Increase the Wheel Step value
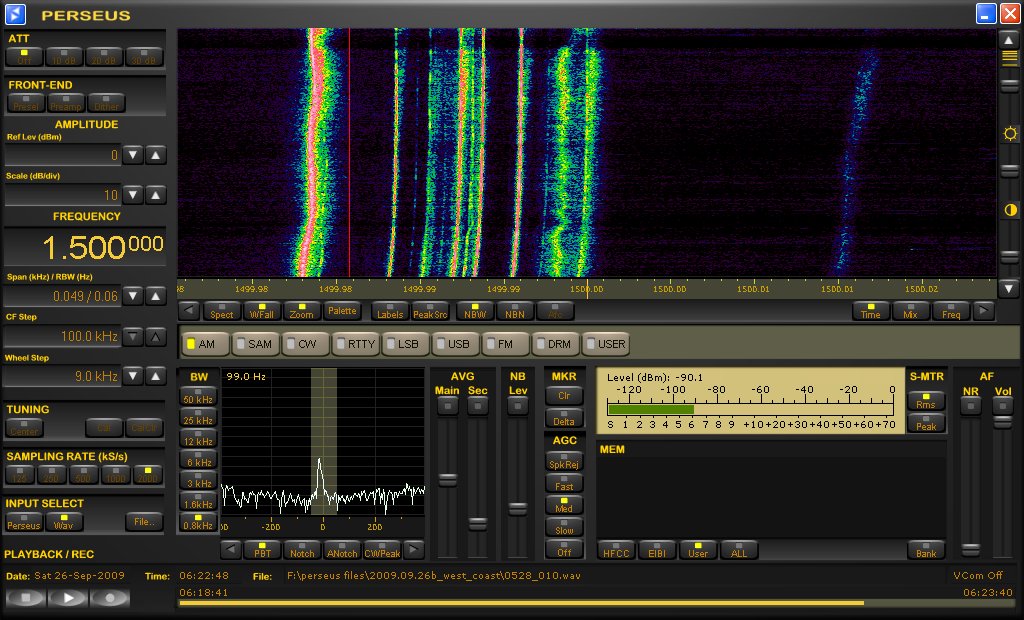 pos(155,376)
